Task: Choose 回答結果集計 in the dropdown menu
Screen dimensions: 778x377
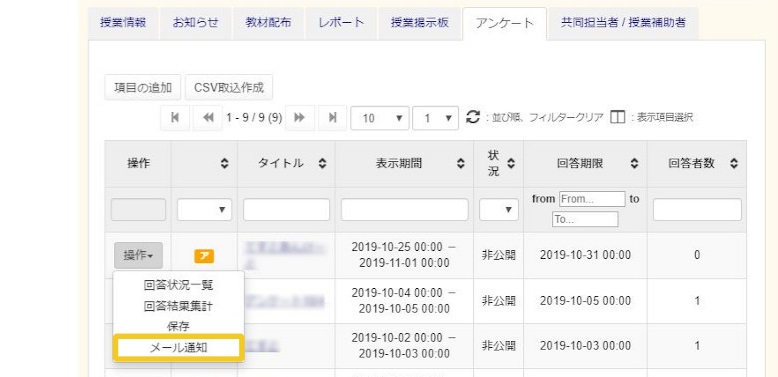Action: tap(179, 306)
